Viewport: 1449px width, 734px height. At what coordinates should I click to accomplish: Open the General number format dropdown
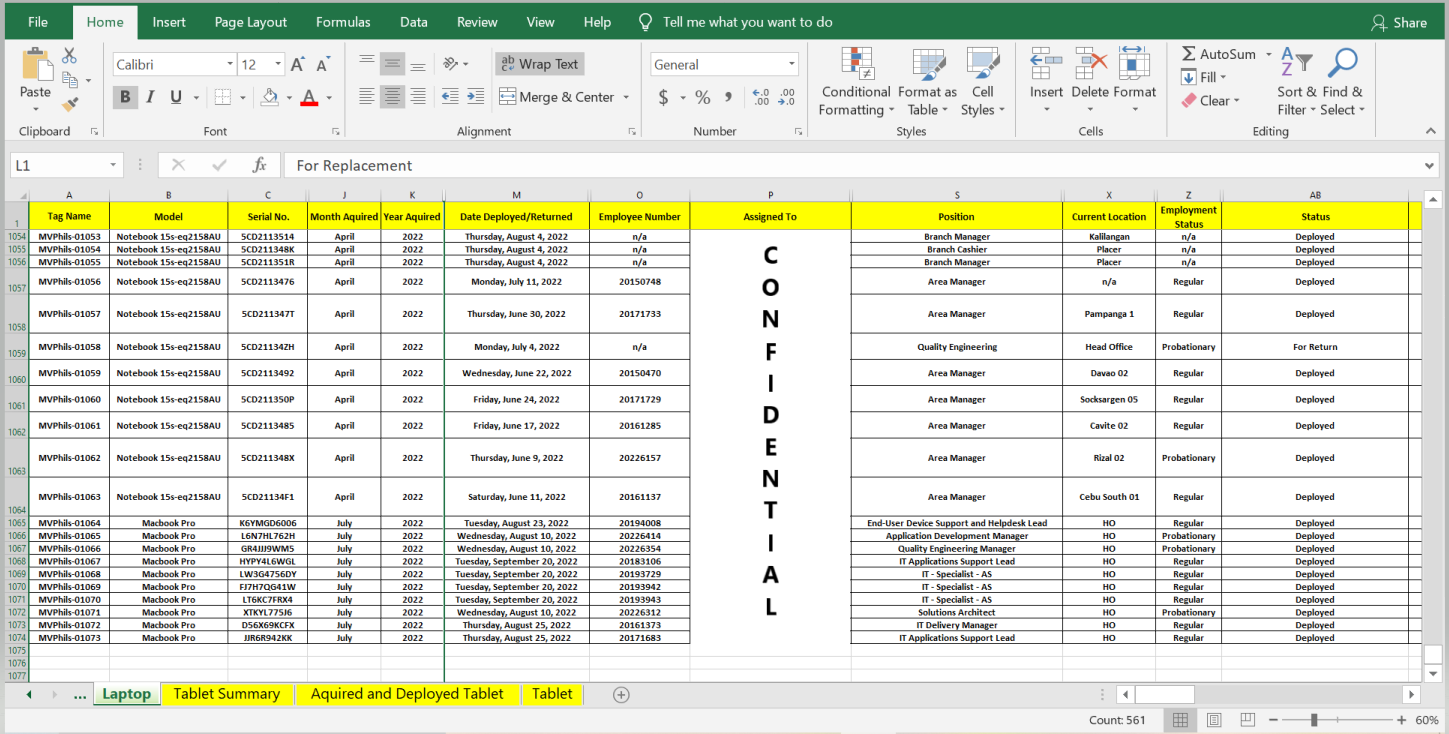[x=792, y=65]
